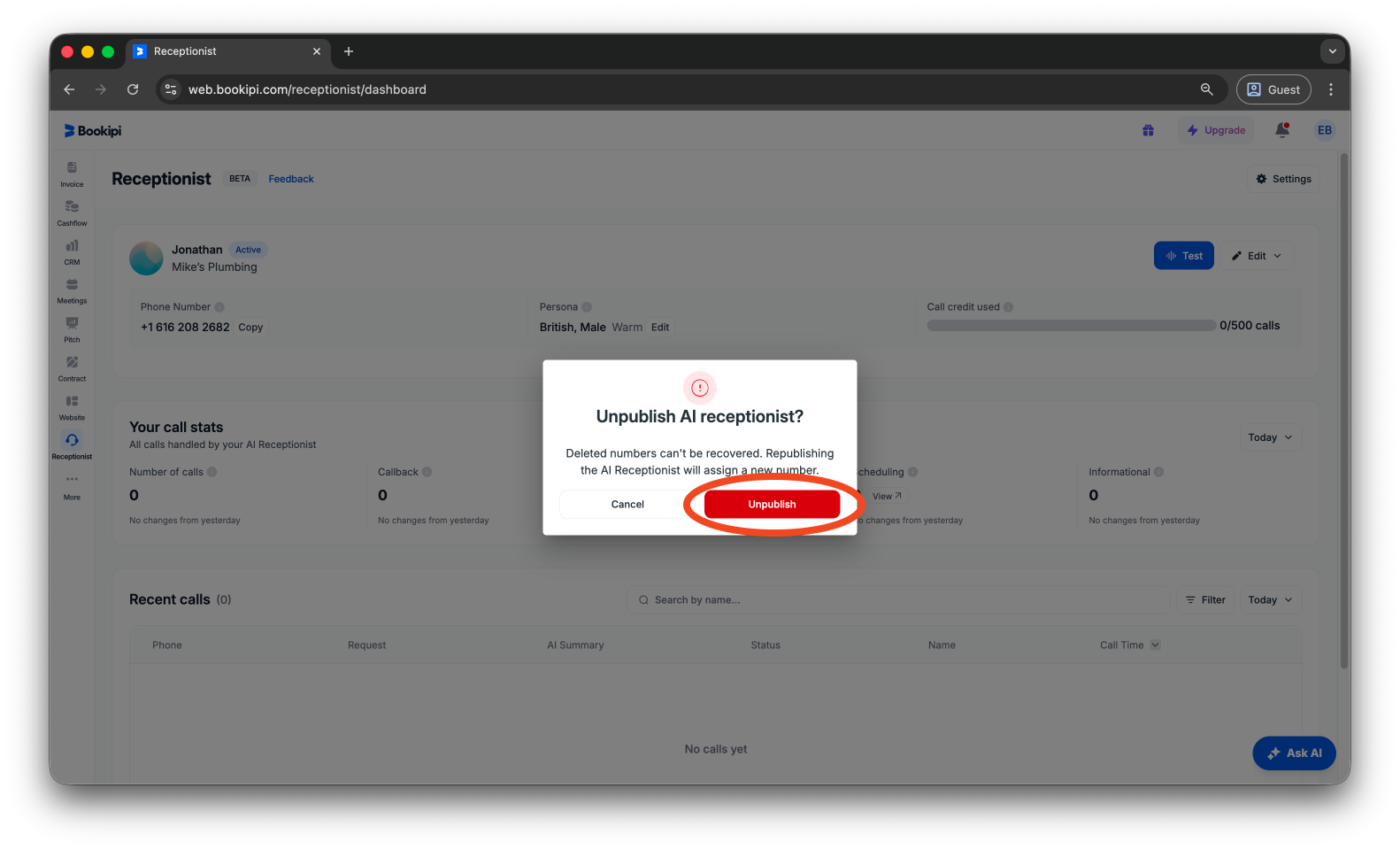The image size is (1400, 850).
Task: Open the Chrome three-dot menu
Action: pyautogui.click(x=1330, y=89)
